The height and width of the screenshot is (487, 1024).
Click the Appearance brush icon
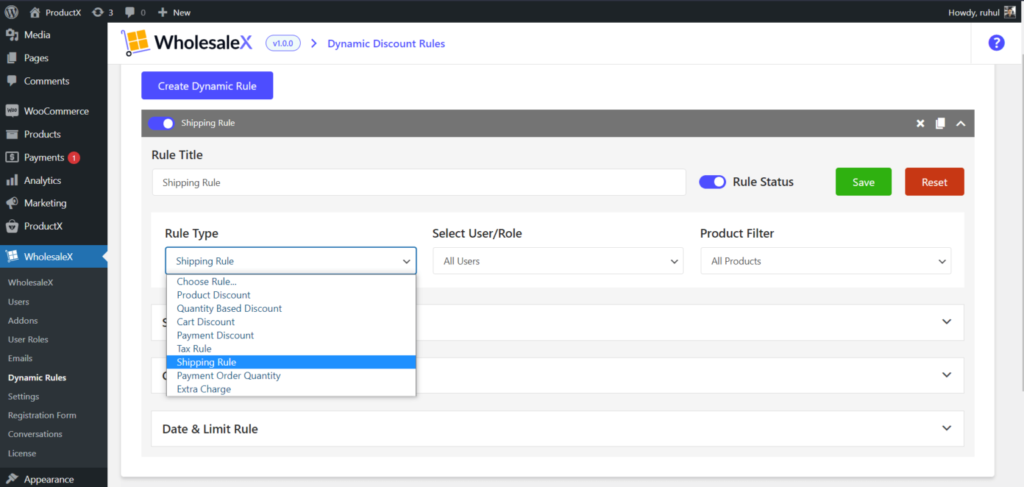tap(12, 479)
